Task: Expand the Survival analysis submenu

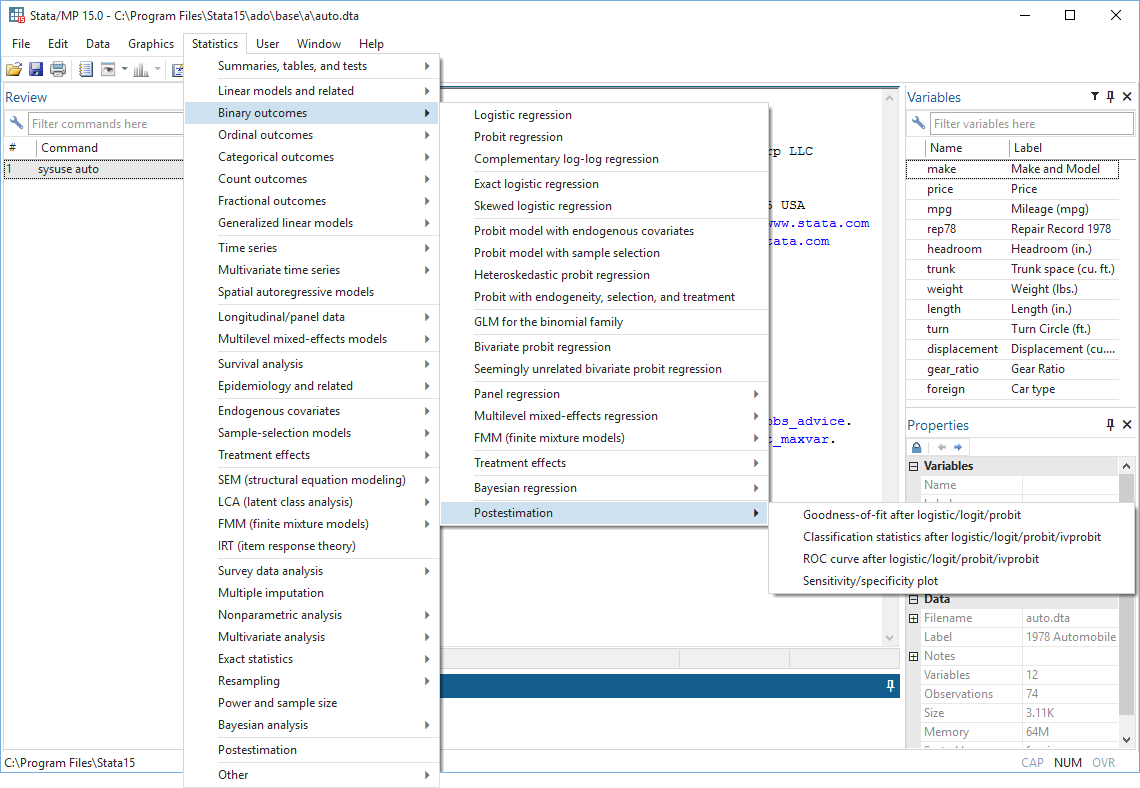Action: click(312, 363)
